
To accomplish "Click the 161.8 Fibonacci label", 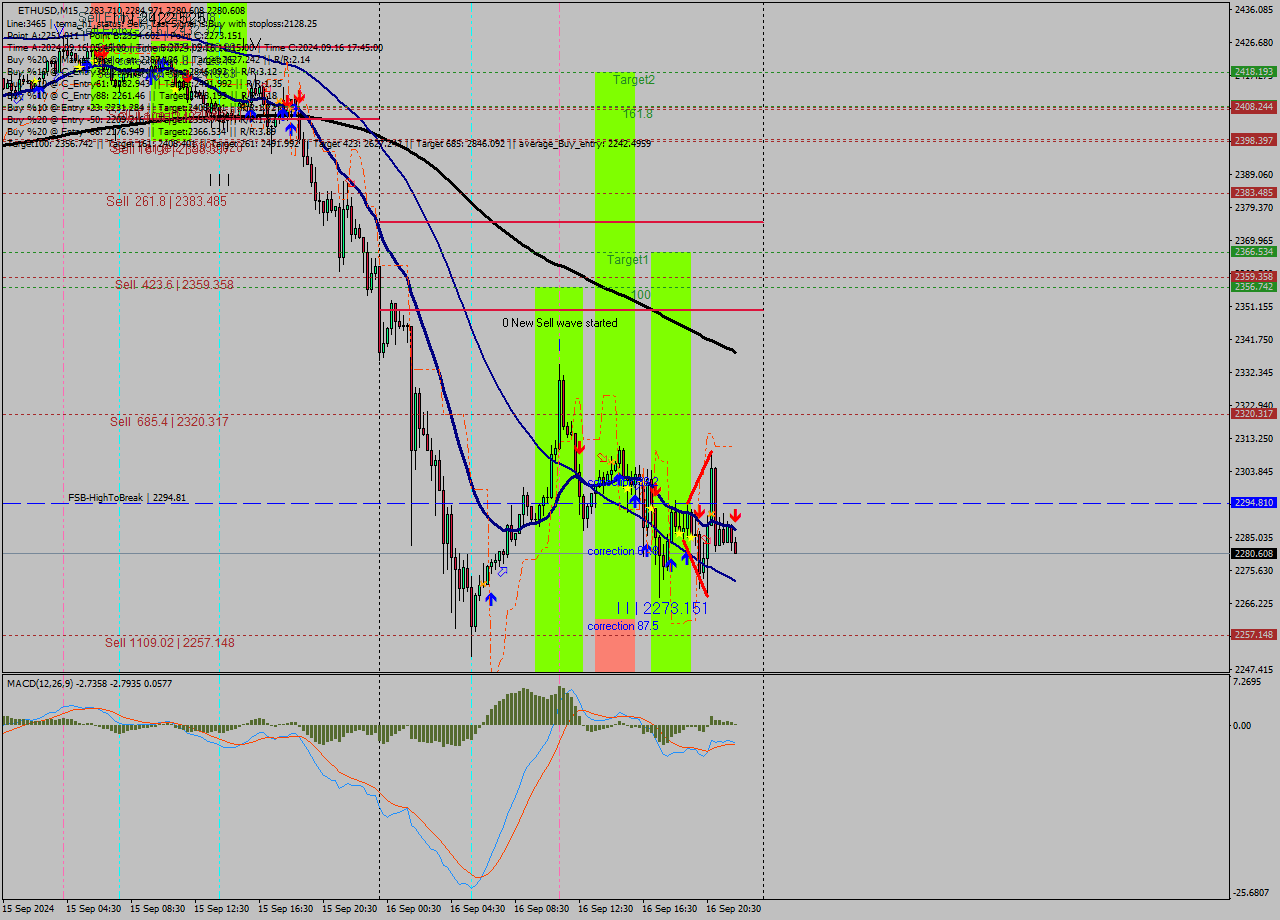I will 638,115.
